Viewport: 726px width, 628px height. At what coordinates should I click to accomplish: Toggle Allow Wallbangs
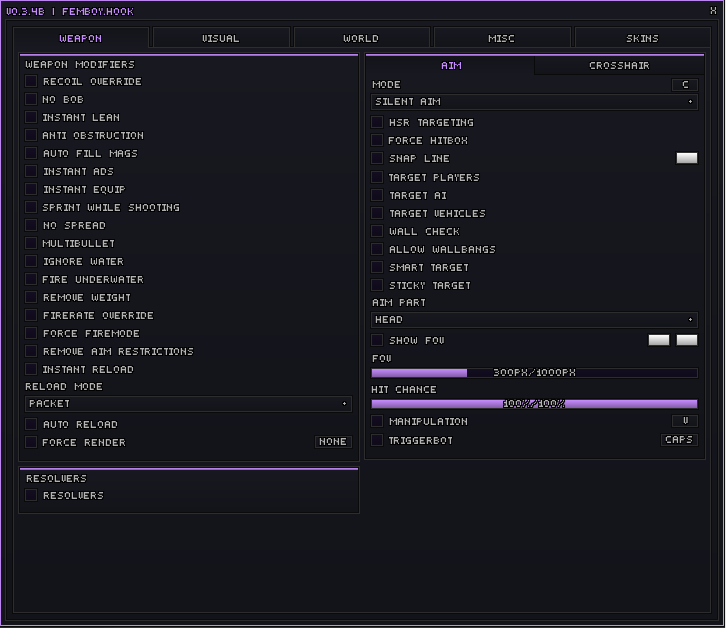pyautogui.click(x=377, y=249)
